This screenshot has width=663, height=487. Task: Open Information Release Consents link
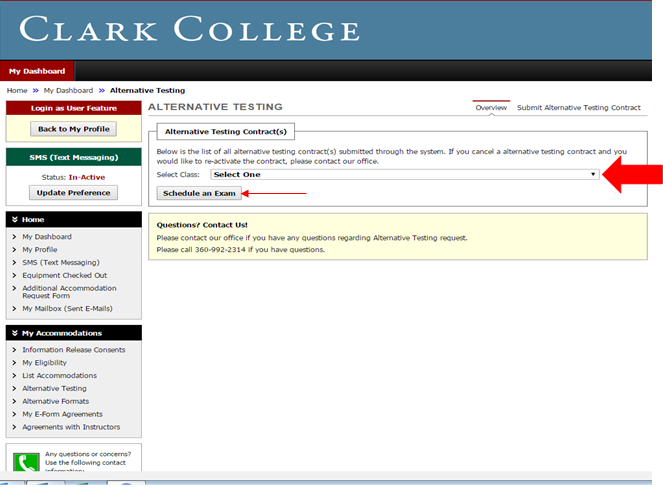click(74, 350)
